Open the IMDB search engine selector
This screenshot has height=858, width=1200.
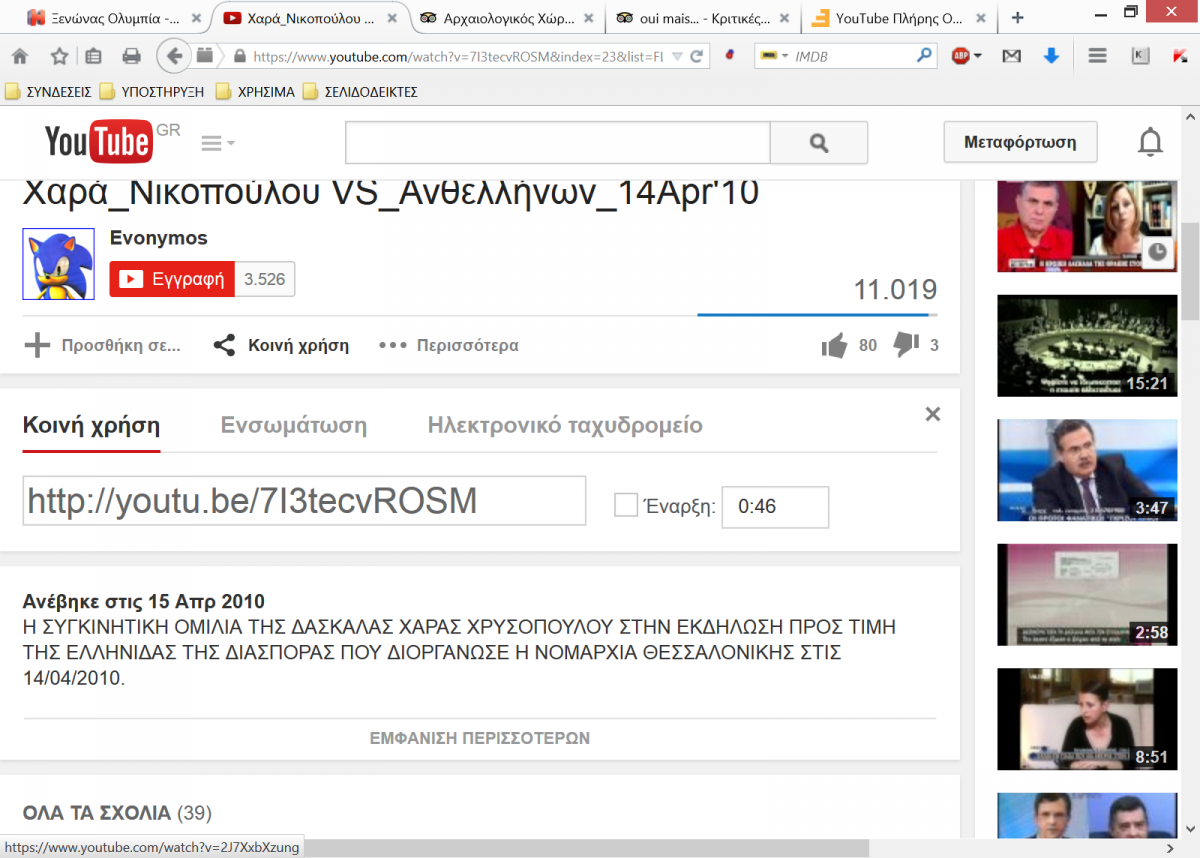coord(774,56)
